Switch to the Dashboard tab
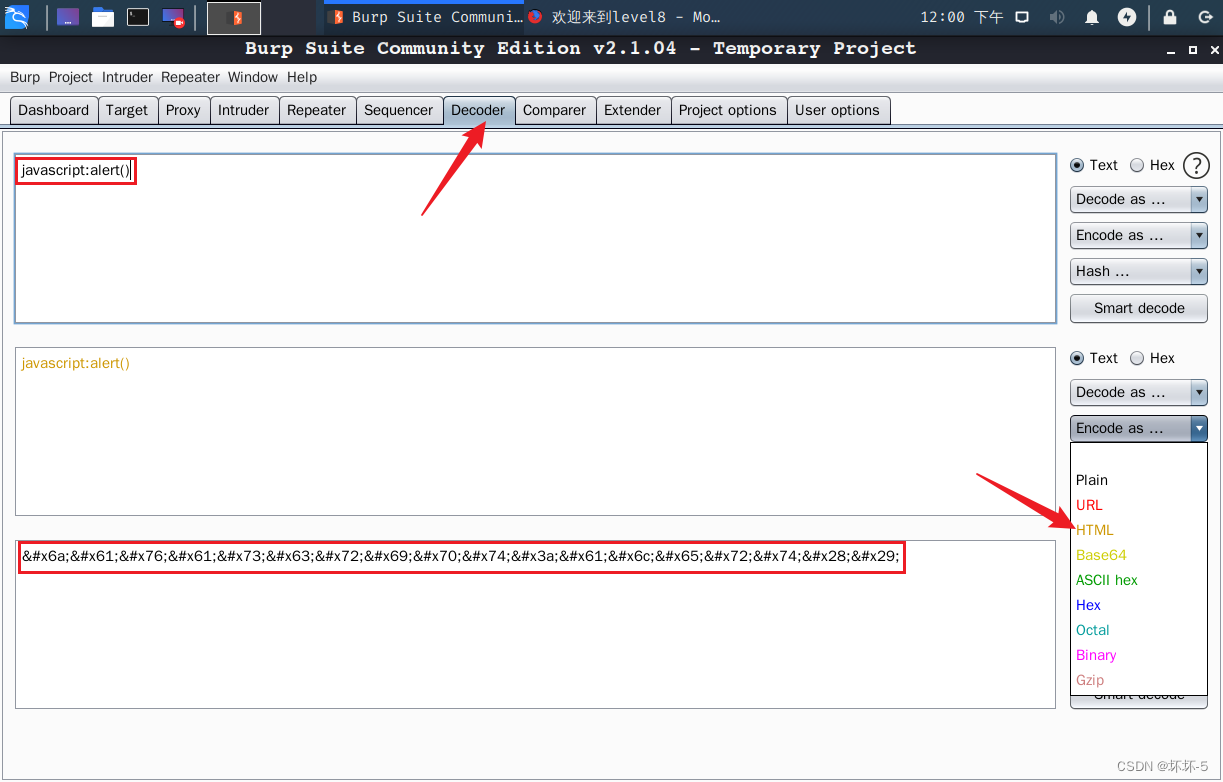 click(54, 110)
